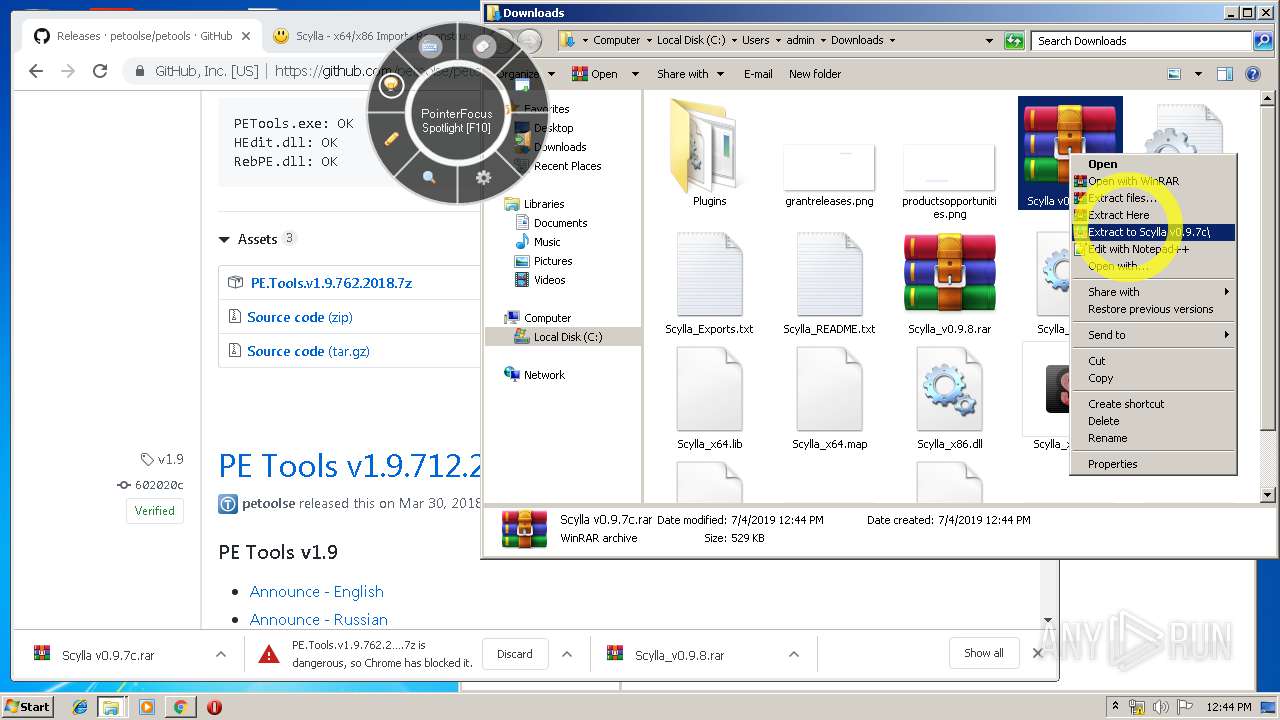1280x720 pixels.
Task: Open PointerFocus settings gear icon
Action: pyautogui.click(x=483, y=177)
